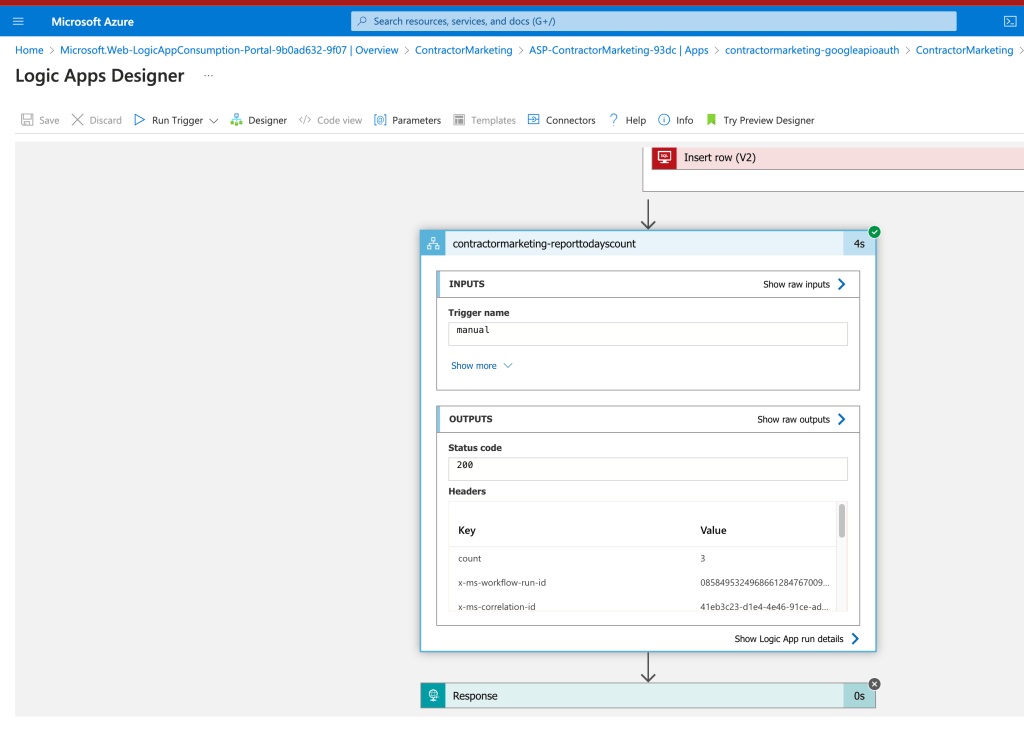Click the Parameters icon
Viewport: 1024px width, 731px height.
click(380, 120)
